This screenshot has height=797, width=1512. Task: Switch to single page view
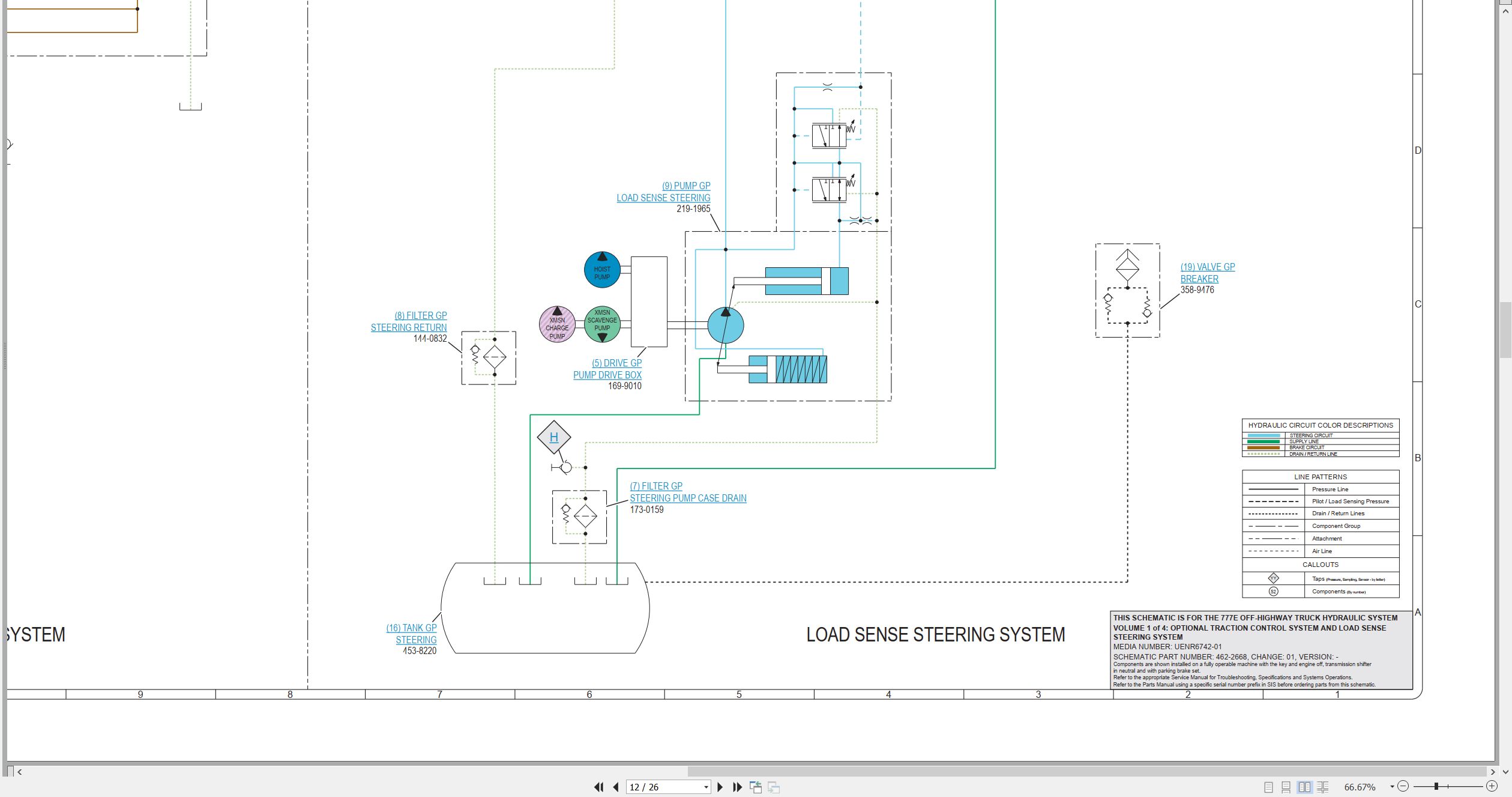click(1268, 787)
